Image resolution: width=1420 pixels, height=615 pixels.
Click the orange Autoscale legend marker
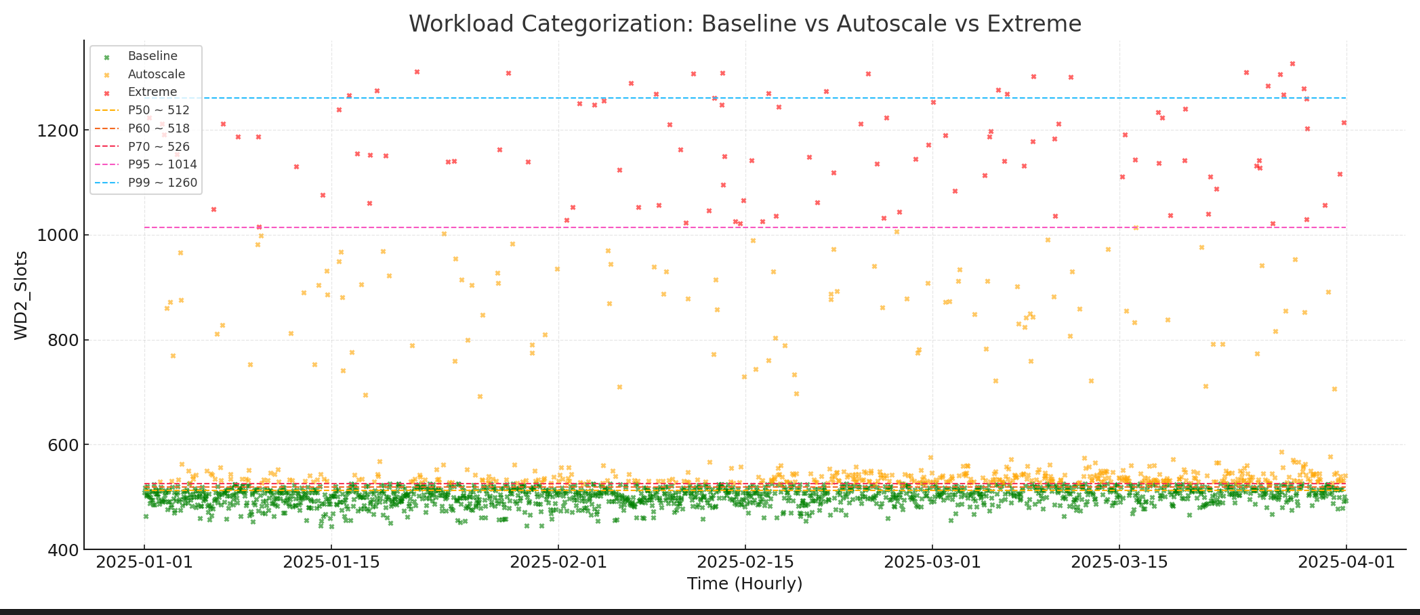coord(107,75)
